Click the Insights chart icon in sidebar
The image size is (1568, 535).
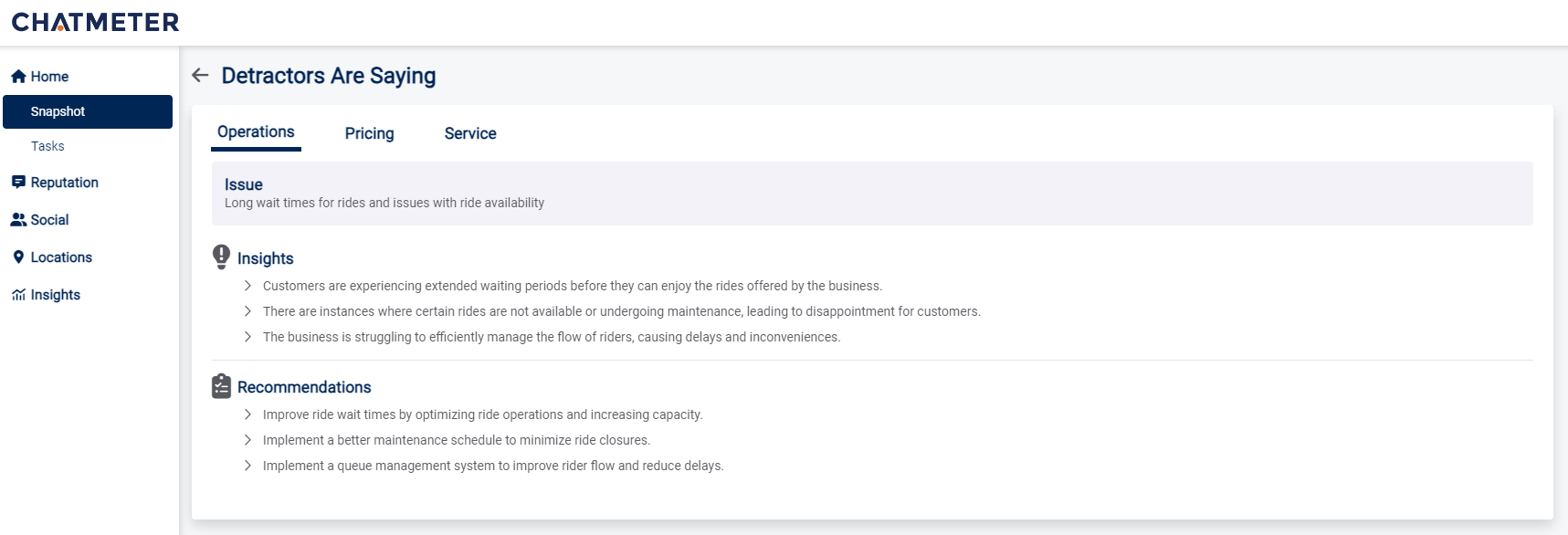tap(18, 295)
